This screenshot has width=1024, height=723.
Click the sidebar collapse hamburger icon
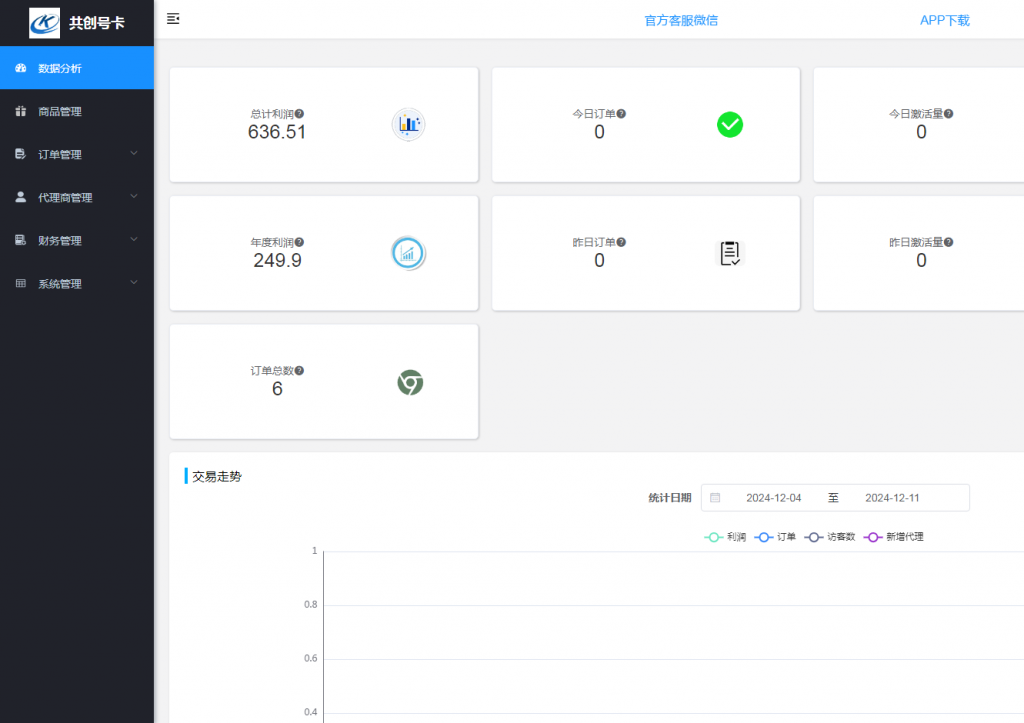(173, 19)
